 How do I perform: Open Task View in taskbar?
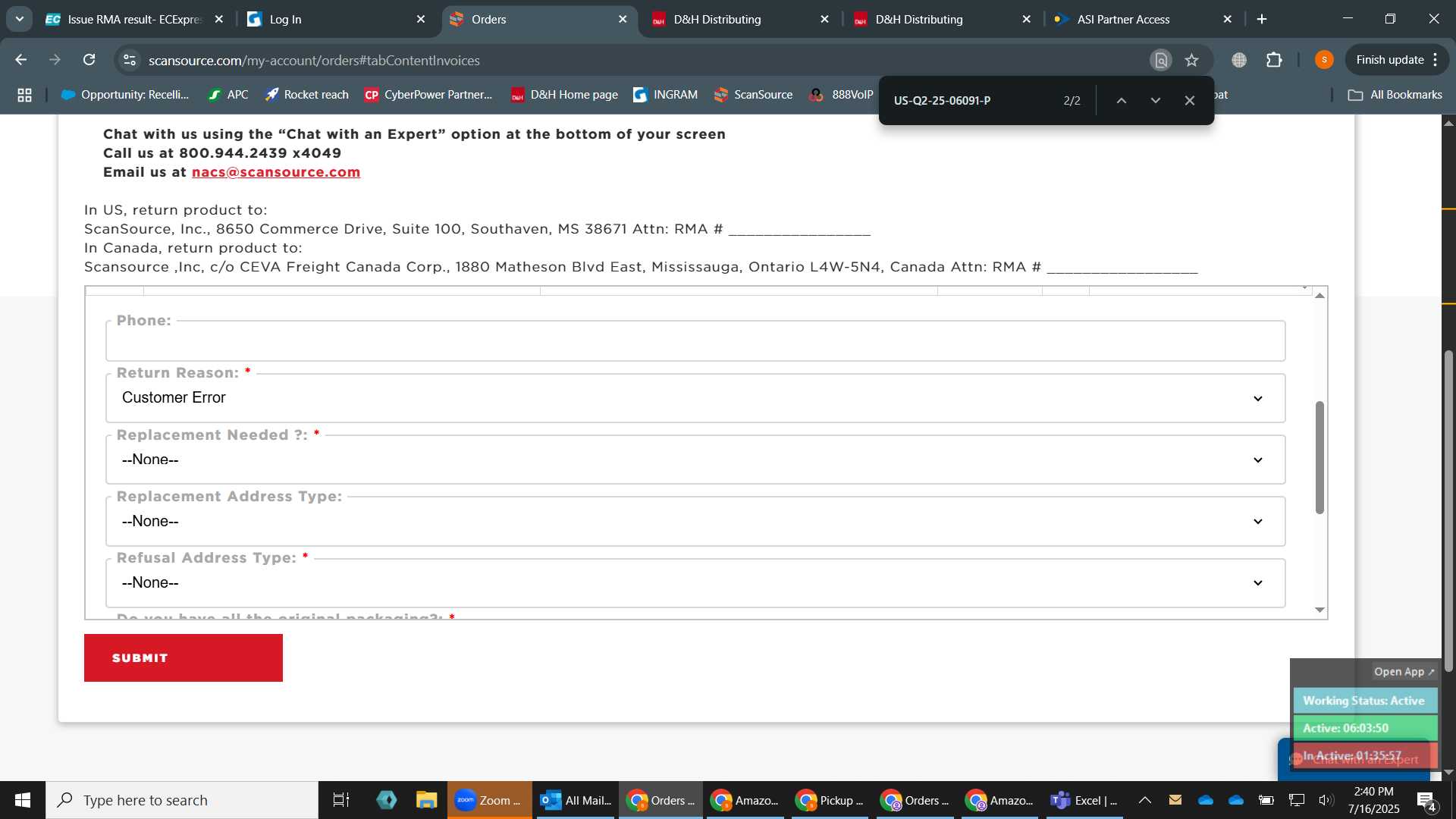coord(341,800)
